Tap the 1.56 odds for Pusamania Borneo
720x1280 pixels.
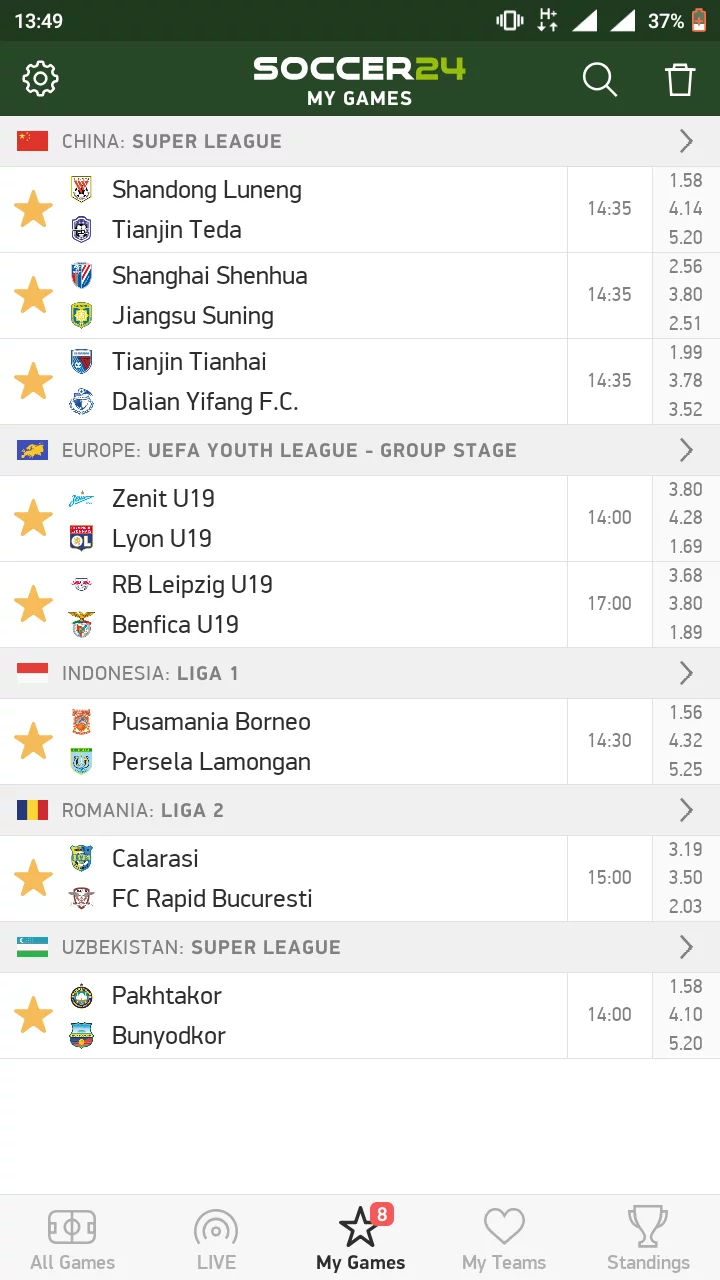686,712
